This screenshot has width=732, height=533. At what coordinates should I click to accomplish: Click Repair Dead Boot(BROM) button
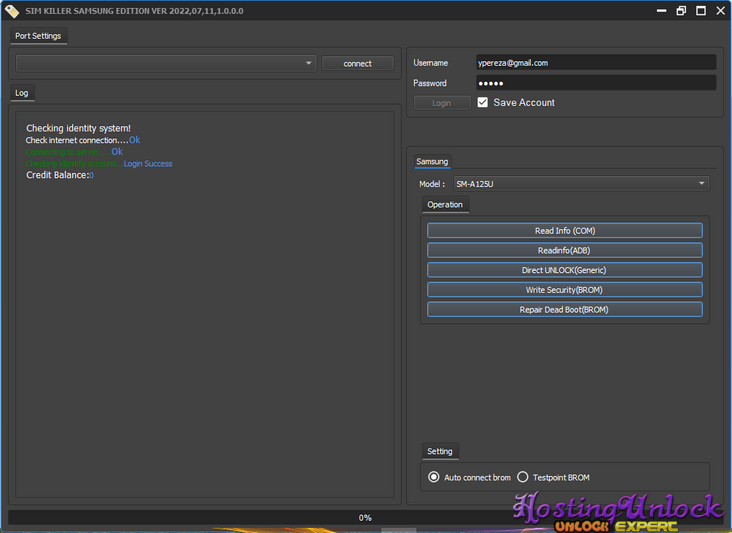565,309
